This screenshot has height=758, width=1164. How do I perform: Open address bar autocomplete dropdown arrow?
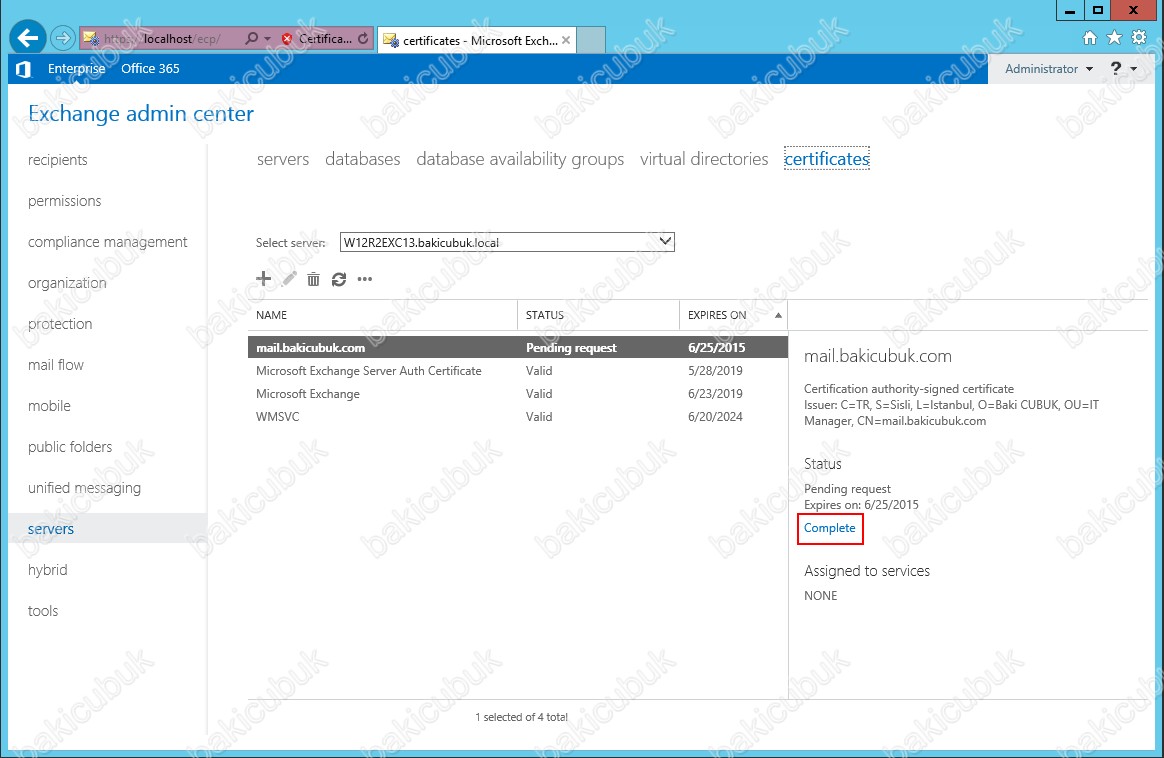click(x=268, y=39)
